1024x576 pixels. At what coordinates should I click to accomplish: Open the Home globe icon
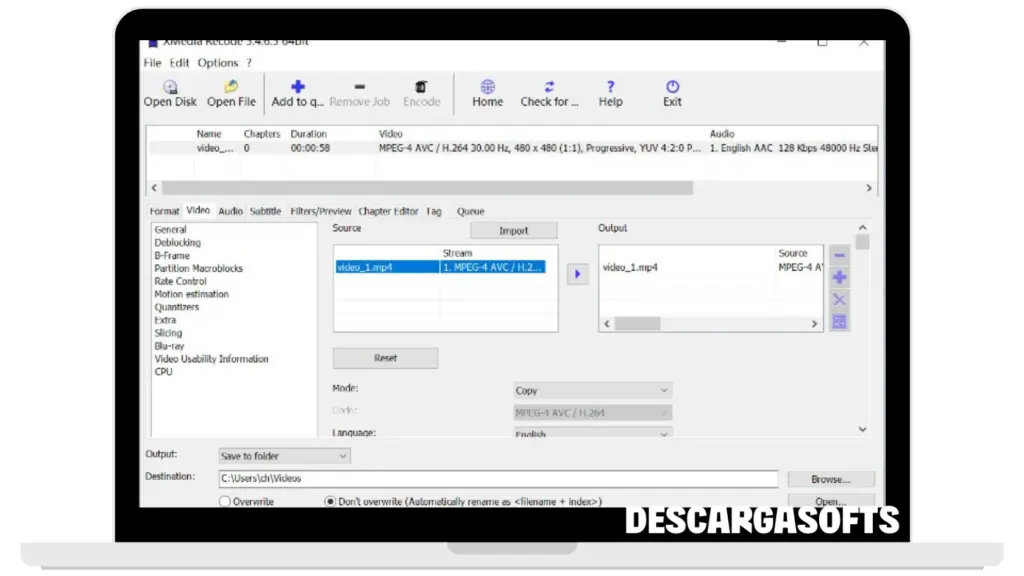pyautogui.click(x=487, y=87)
